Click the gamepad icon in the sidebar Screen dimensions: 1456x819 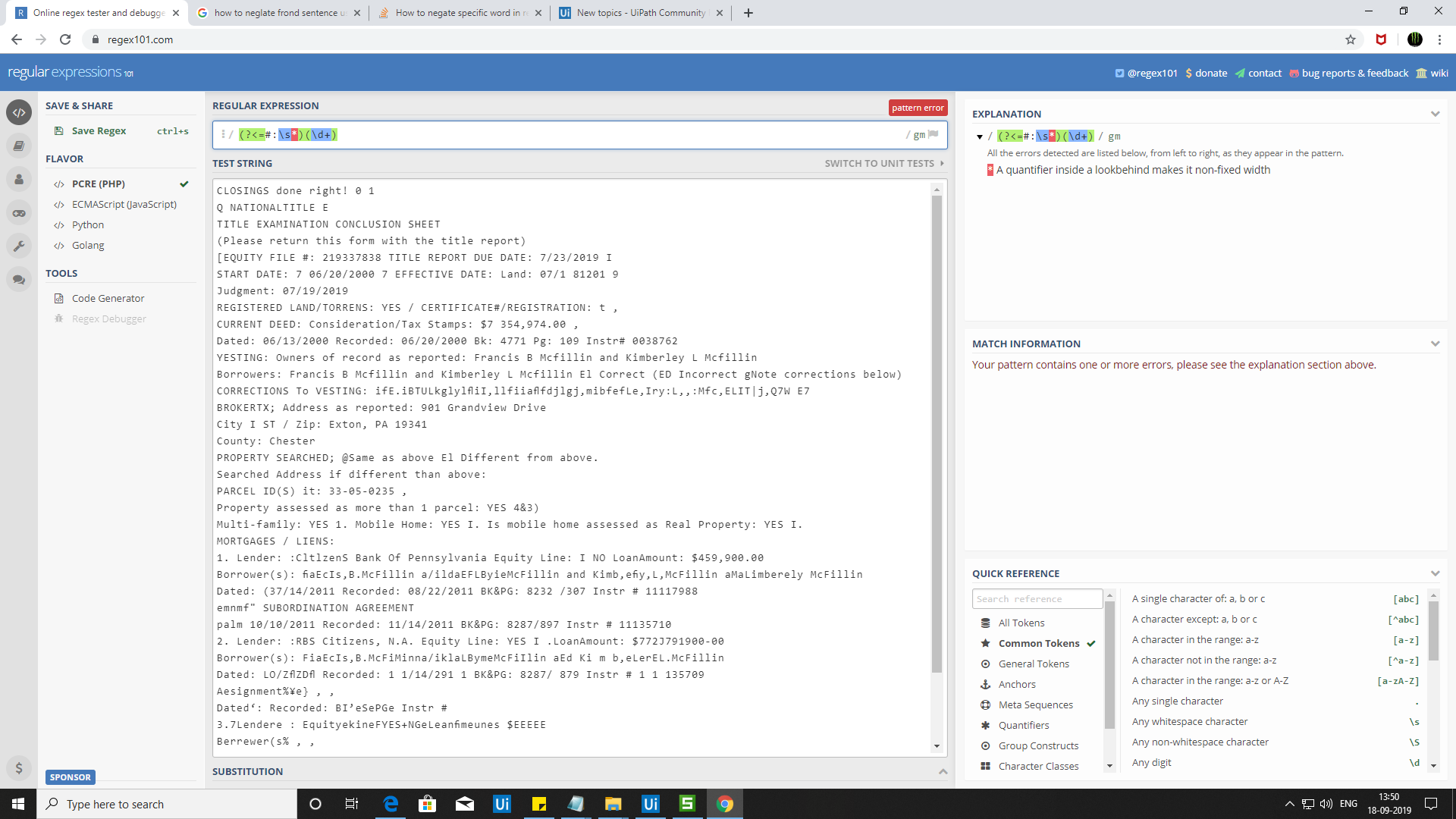tap(19, 213)
